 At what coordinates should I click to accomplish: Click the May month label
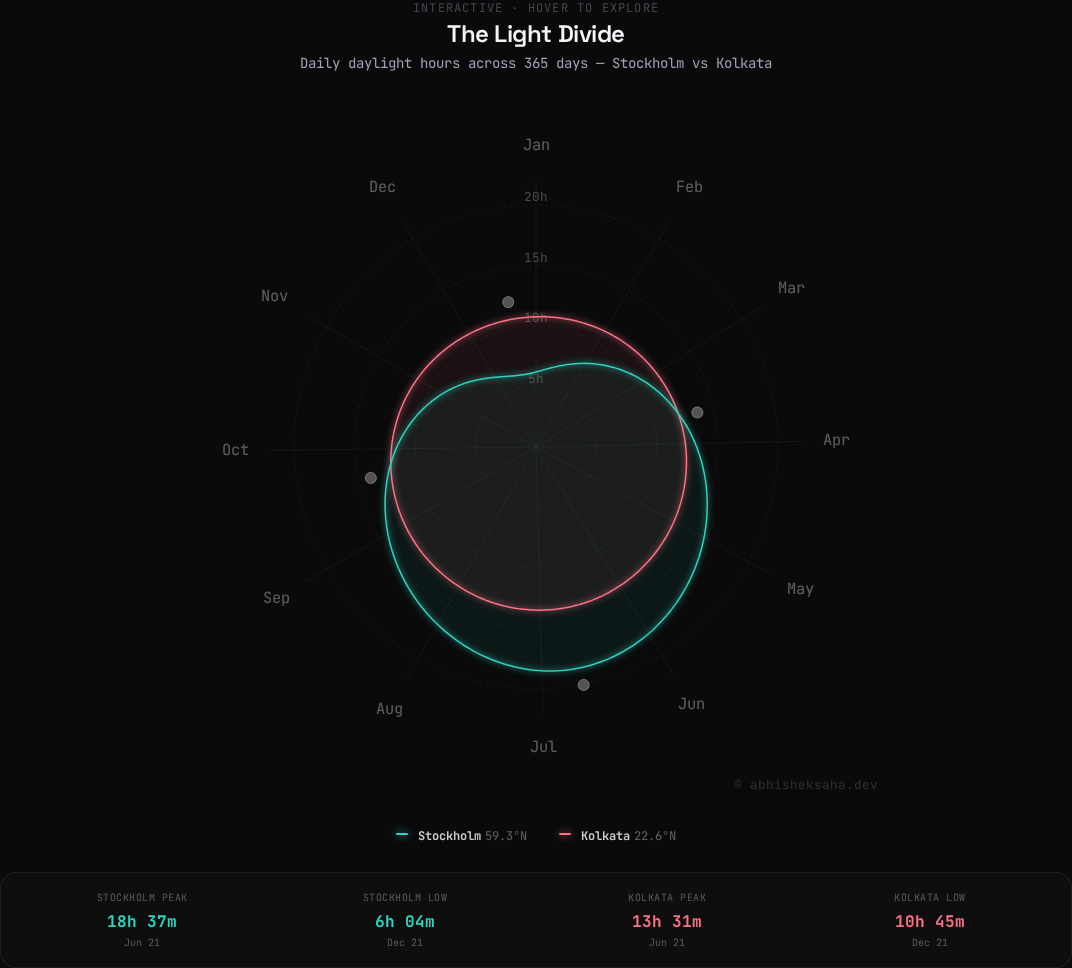tap(800, 589)
